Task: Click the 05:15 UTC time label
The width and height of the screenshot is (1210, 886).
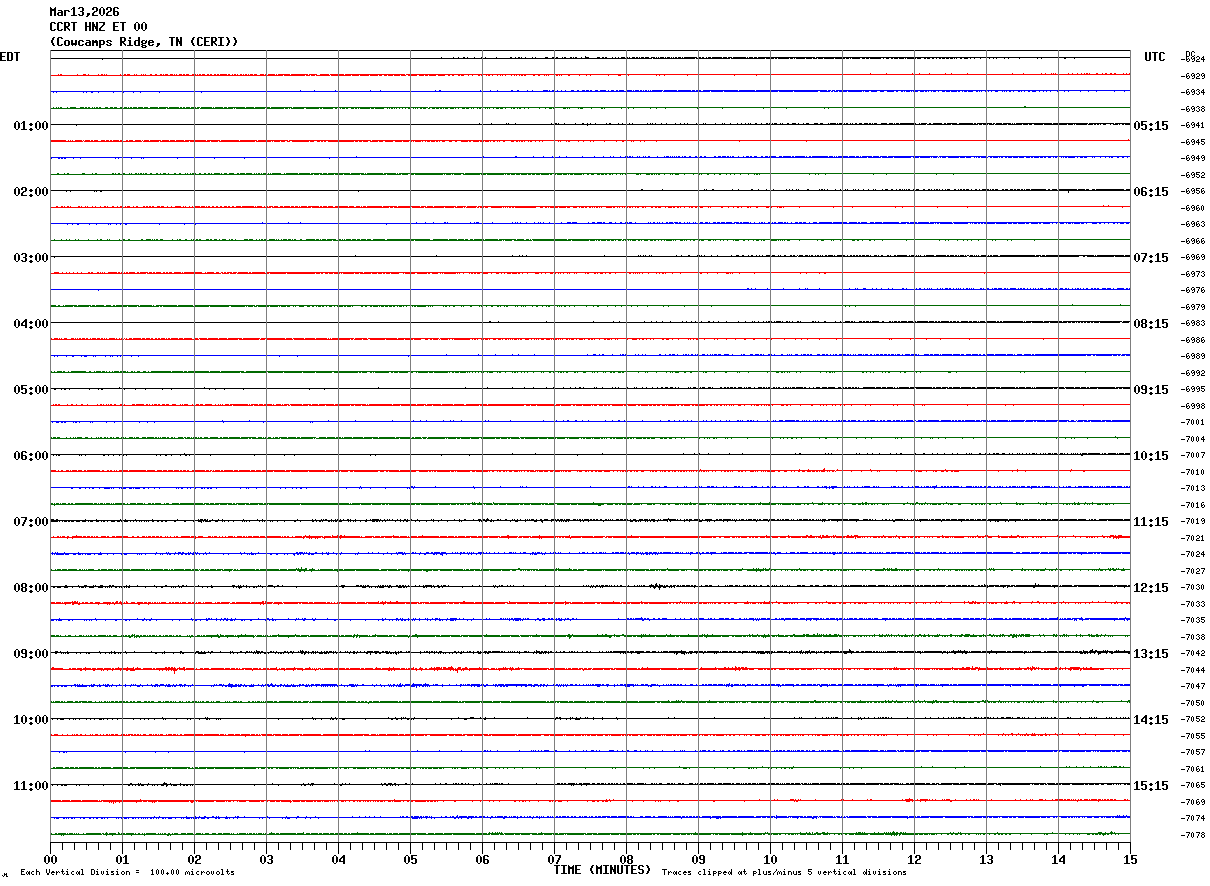Action: point(1150,126)
